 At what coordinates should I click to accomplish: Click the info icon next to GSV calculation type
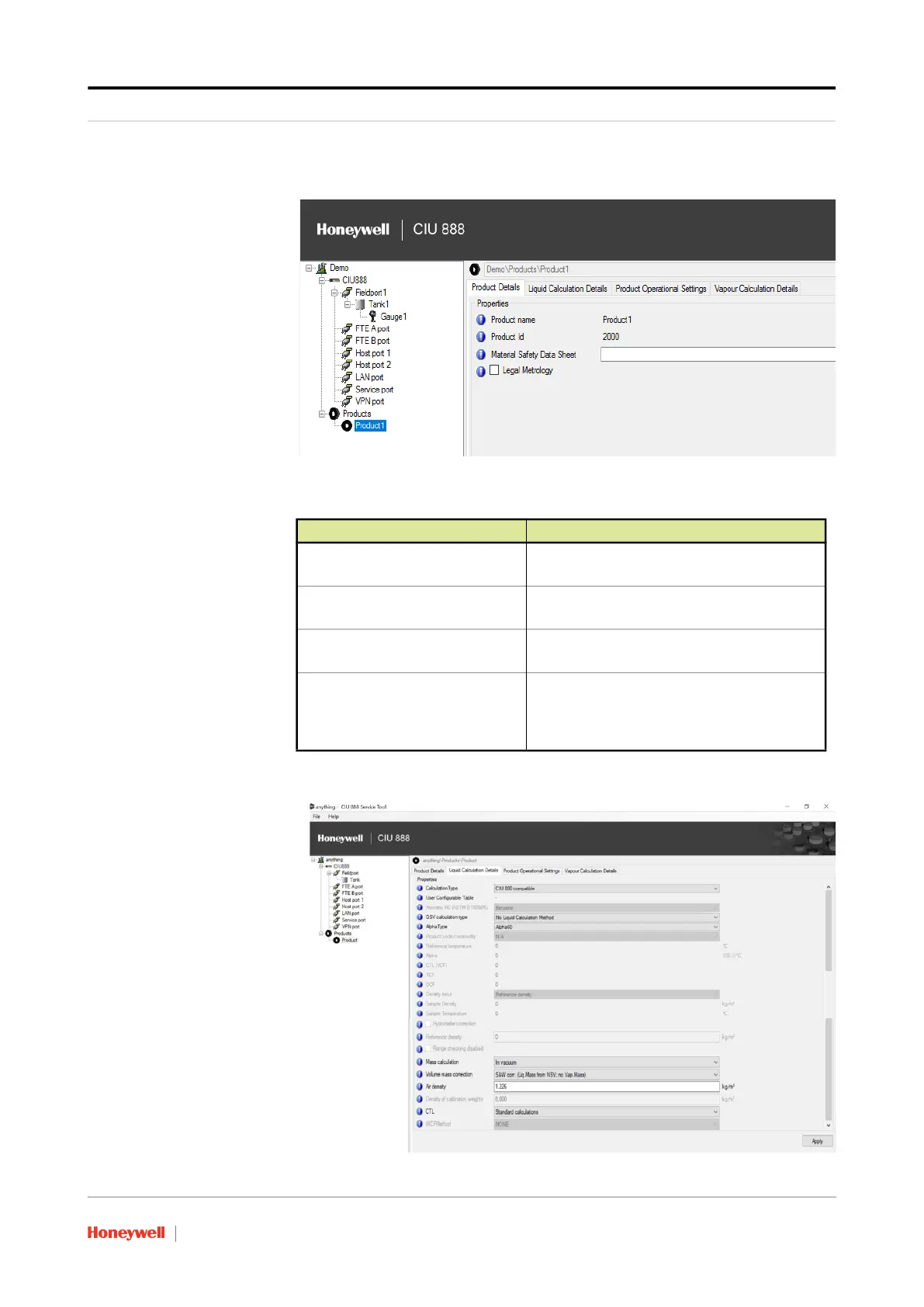tap(420, 917)
